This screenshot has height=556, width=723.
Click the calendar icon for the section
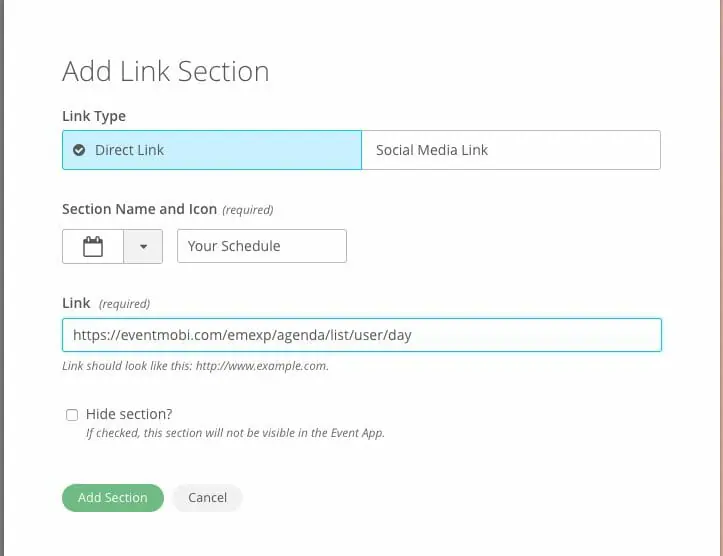click(93, 247)
